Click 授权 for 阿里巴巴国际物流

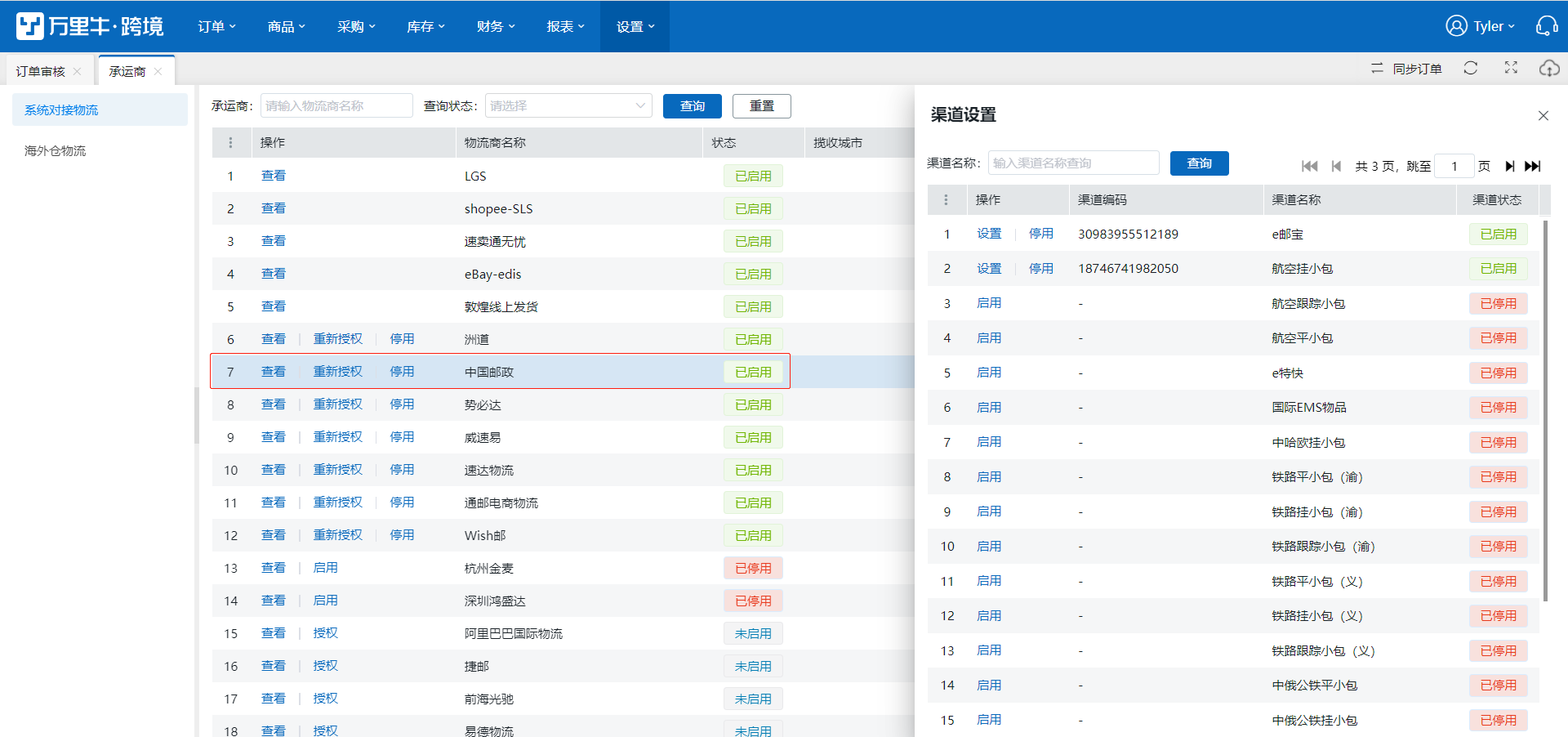326,633
